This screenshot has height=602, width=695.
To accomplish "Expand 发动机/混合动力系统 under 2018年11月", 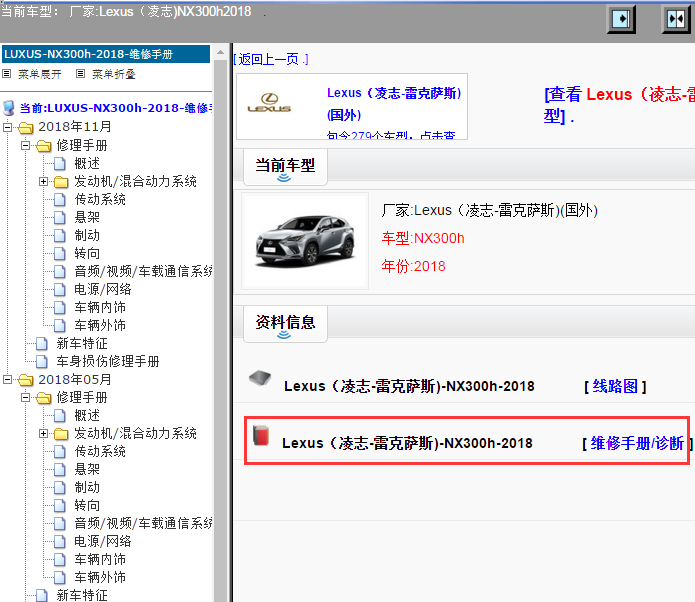I will click(x=43, y=181).
